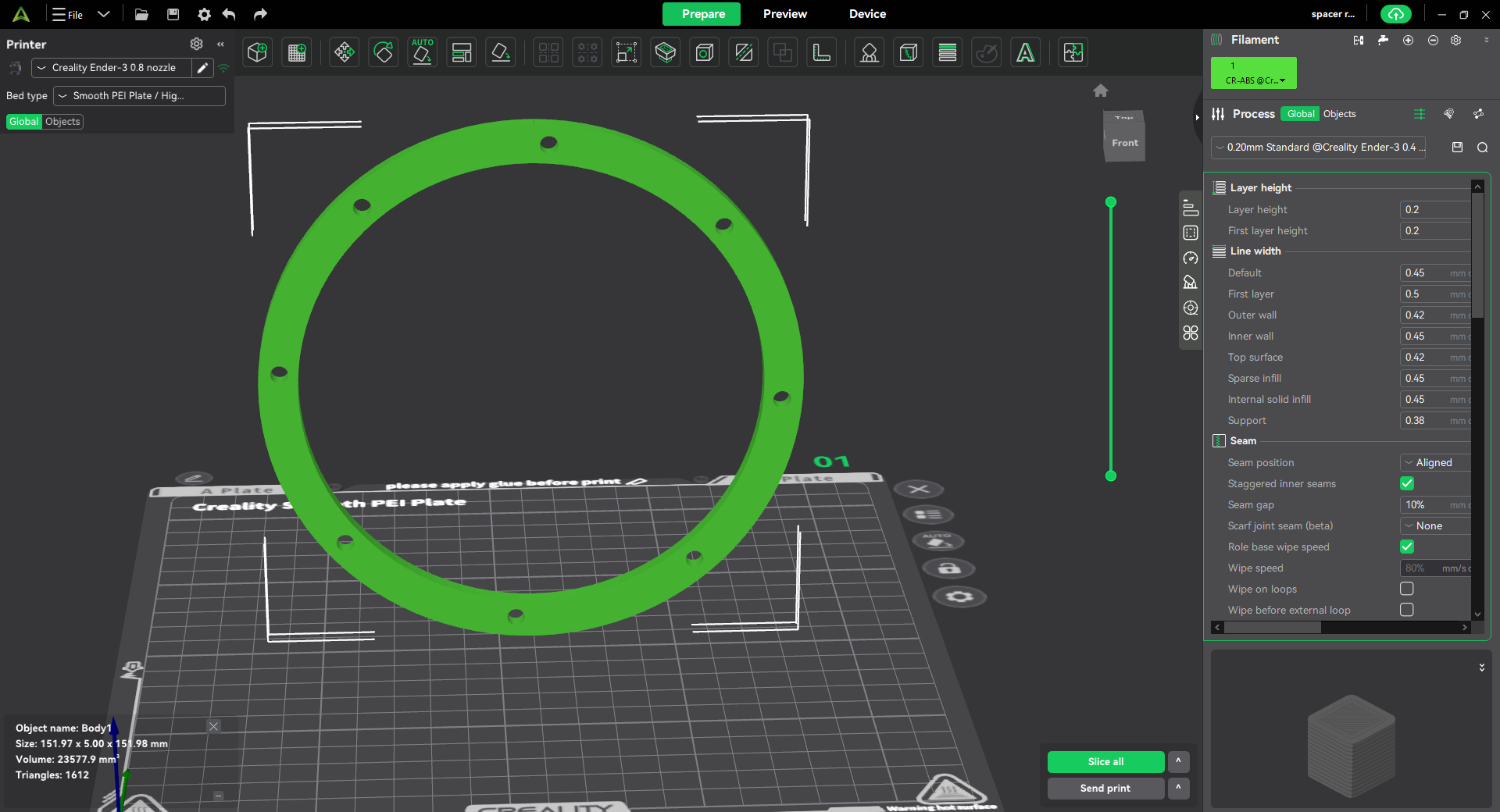This screenshot has width=1500, height=812.
Task: Open project folder icon in title bar
Action: coord(141,14)
